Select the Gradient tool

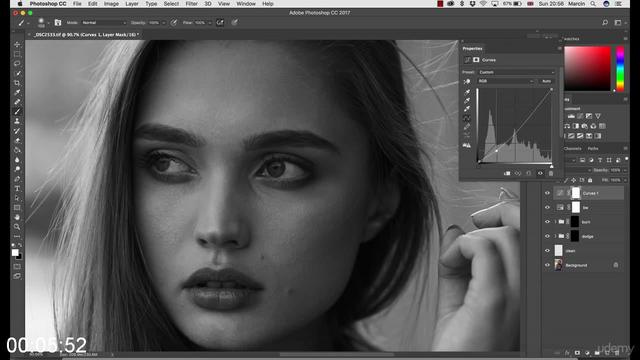(17, 150)
